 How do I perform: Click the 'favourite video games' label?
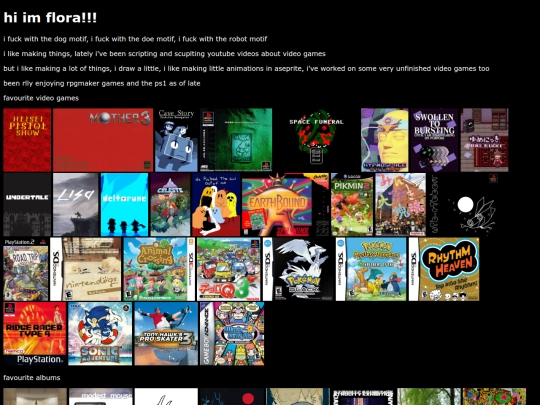point(41,98)
